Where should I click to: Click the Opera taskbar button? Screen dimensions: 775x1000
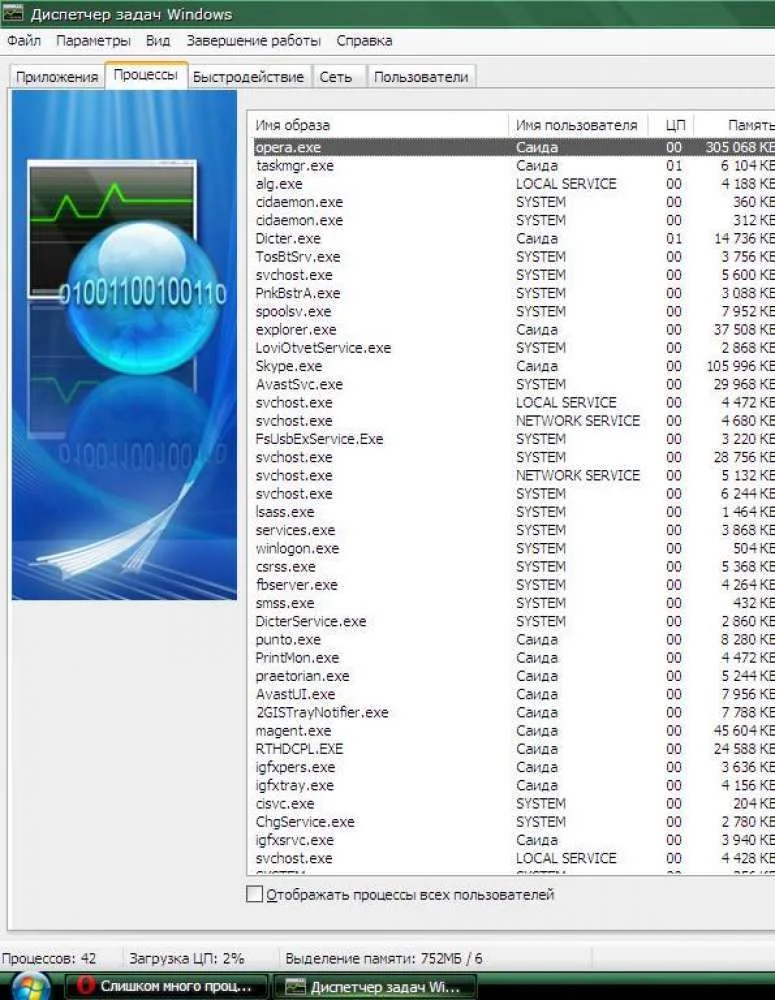[x=166, y=987]
